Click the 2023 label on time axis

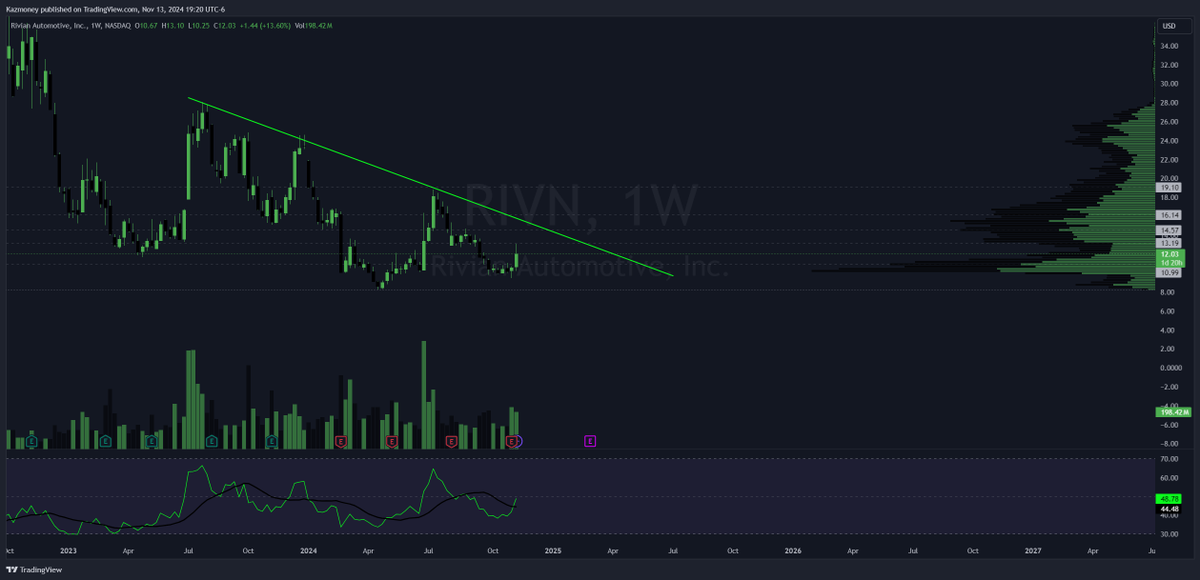tap(68, 550)
